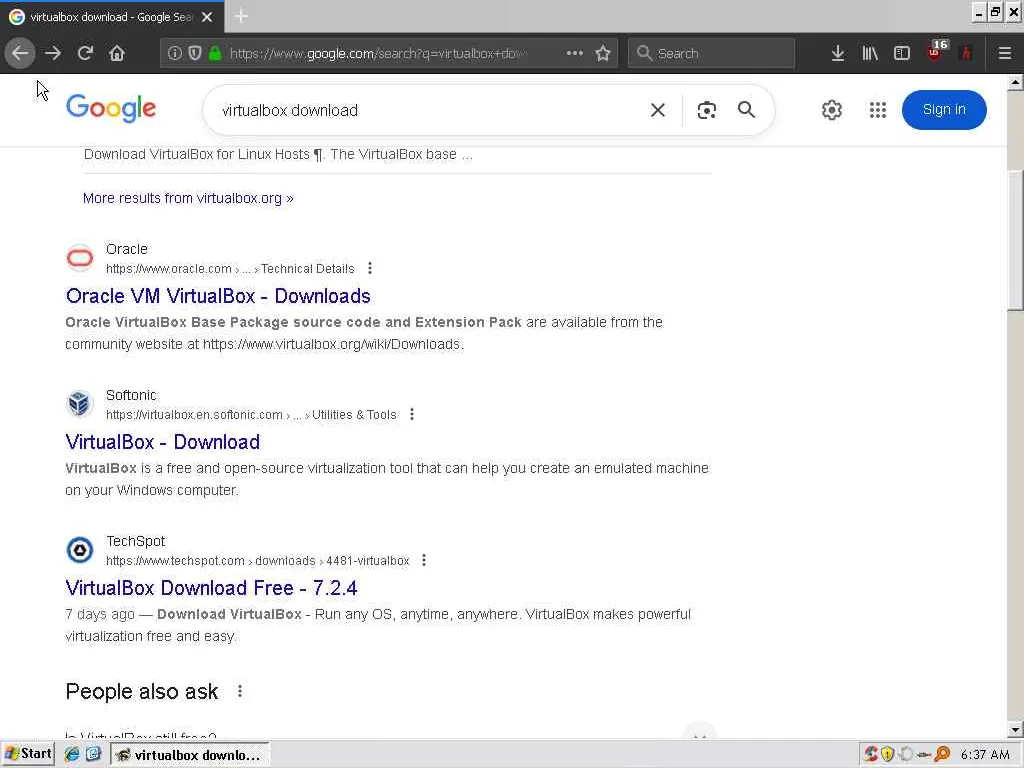Open options dots next to Oracle result URL

tap(370, 268)
